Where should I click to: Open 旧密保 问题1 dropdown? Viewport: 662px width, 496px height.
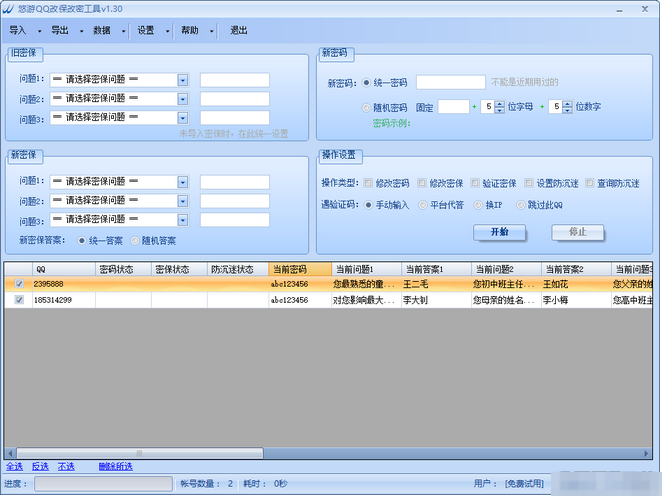[x=183, y=80]
